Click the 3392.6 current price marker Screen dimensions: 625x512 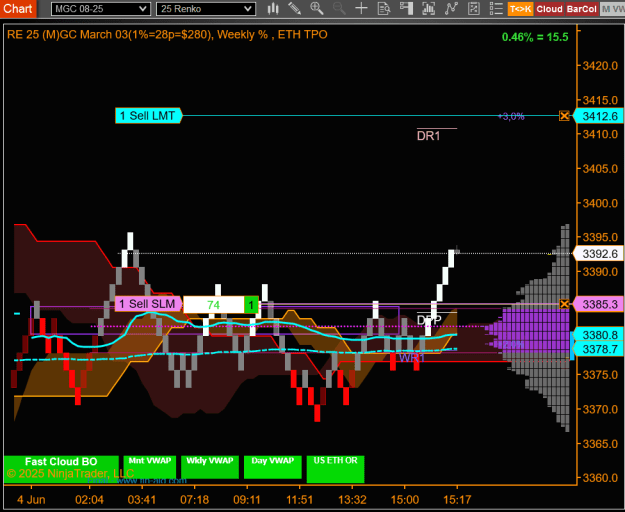pos(598,253)
